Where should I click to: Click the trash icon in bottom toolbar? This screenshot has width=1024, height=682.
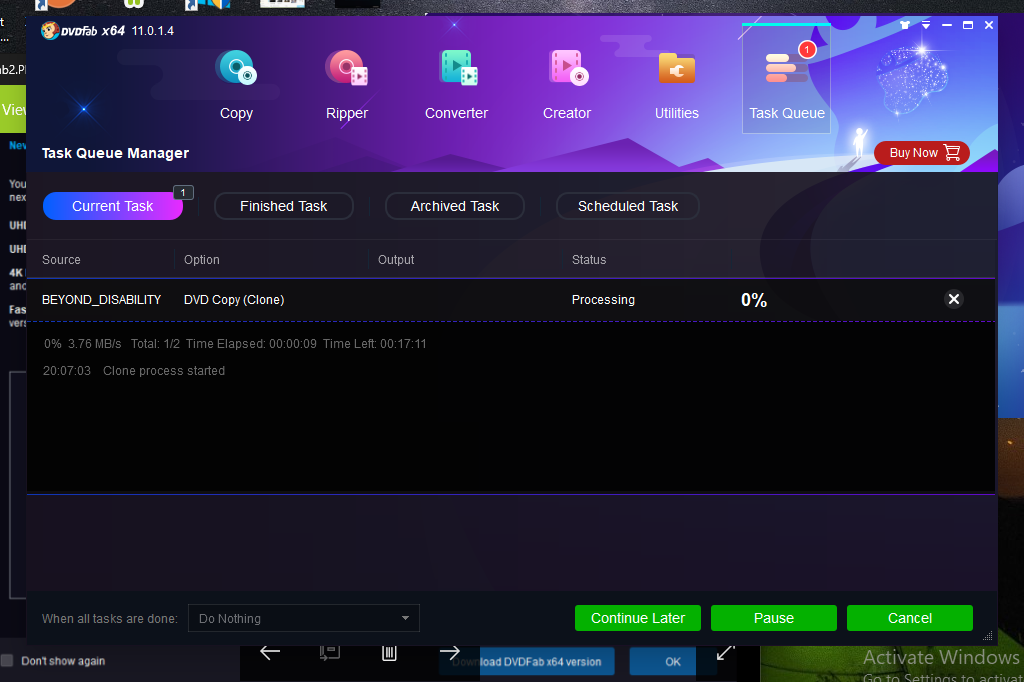pos(389,653)
